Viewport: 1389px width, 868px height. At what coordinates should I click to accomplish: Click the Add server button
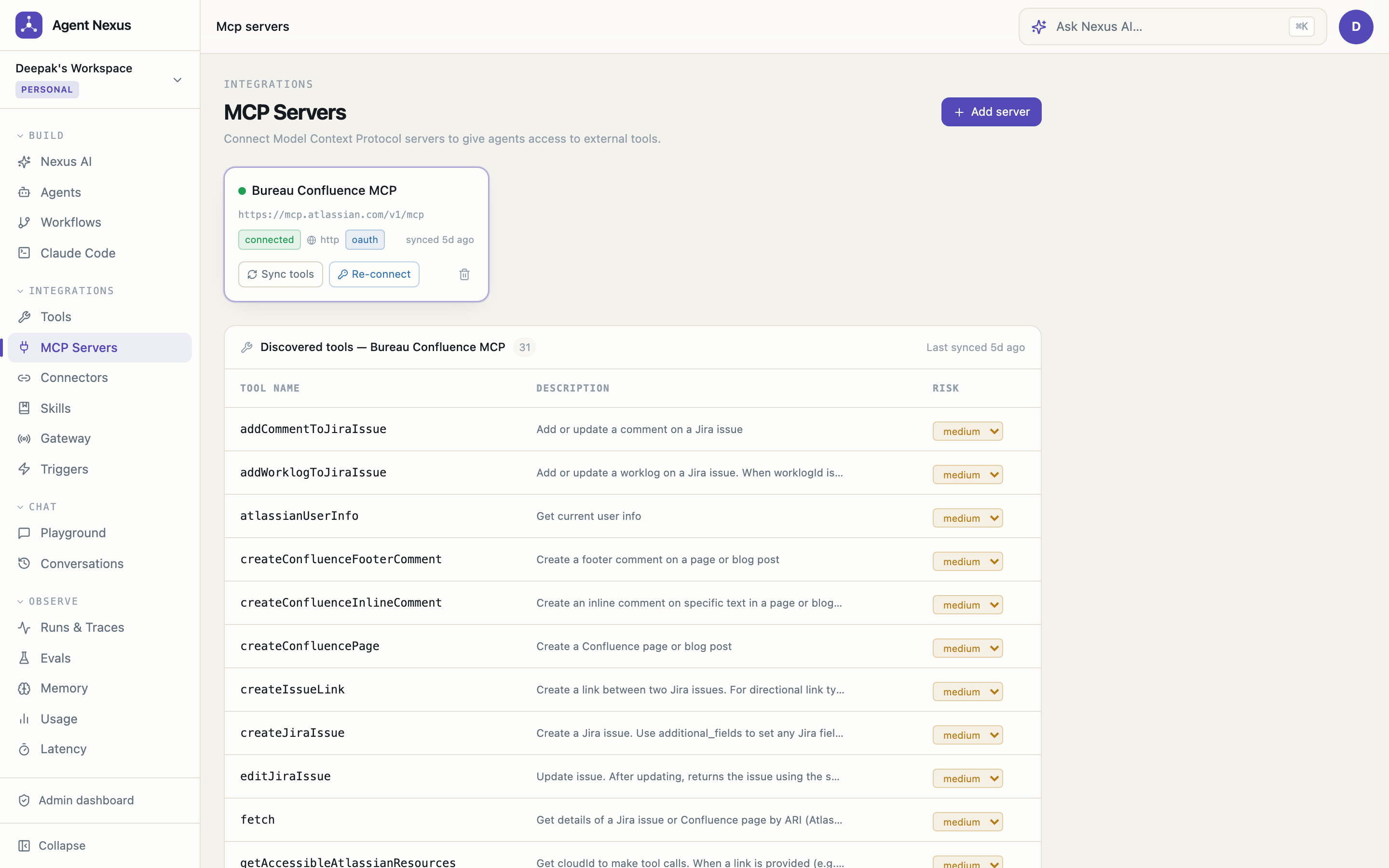[991, 112]
